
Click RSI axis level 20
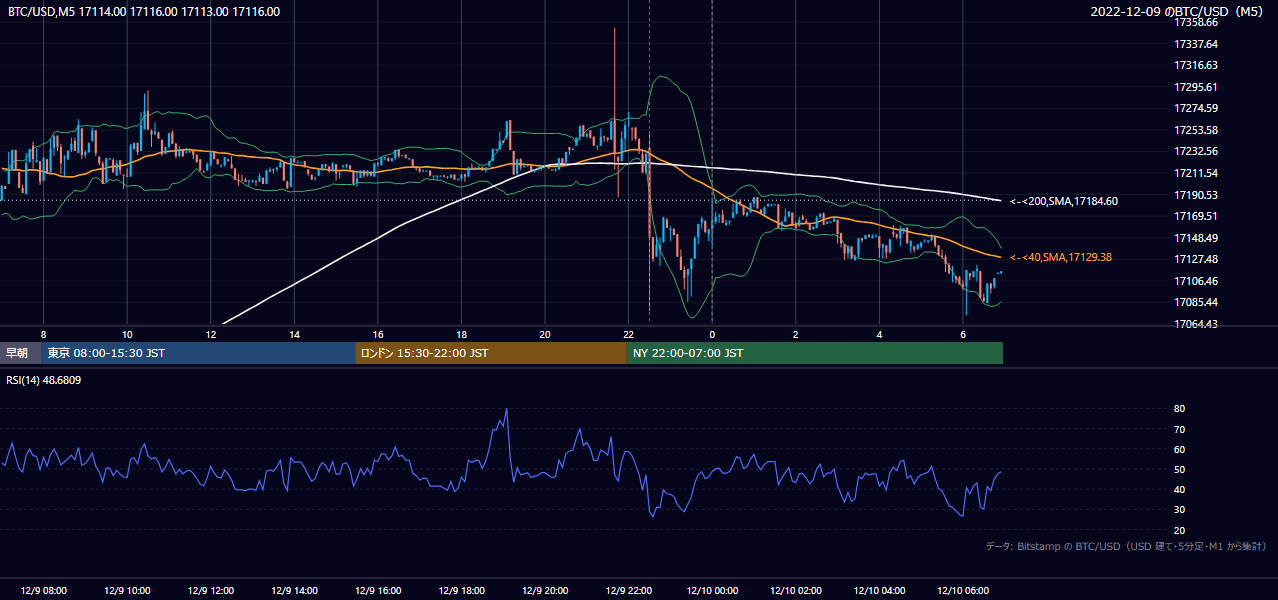1180,530
